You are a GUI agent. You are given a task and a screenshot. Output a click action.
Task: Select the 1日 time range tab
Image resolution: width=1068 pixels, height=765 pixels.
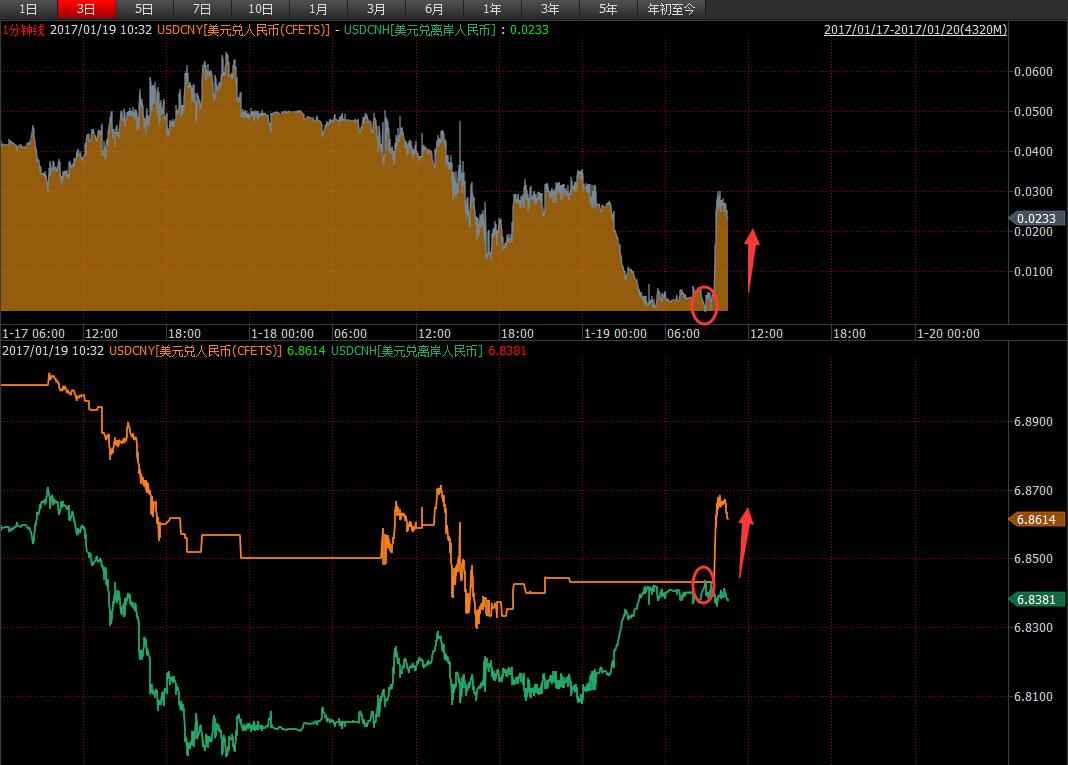pyautogui.click(x=29, y=9)
